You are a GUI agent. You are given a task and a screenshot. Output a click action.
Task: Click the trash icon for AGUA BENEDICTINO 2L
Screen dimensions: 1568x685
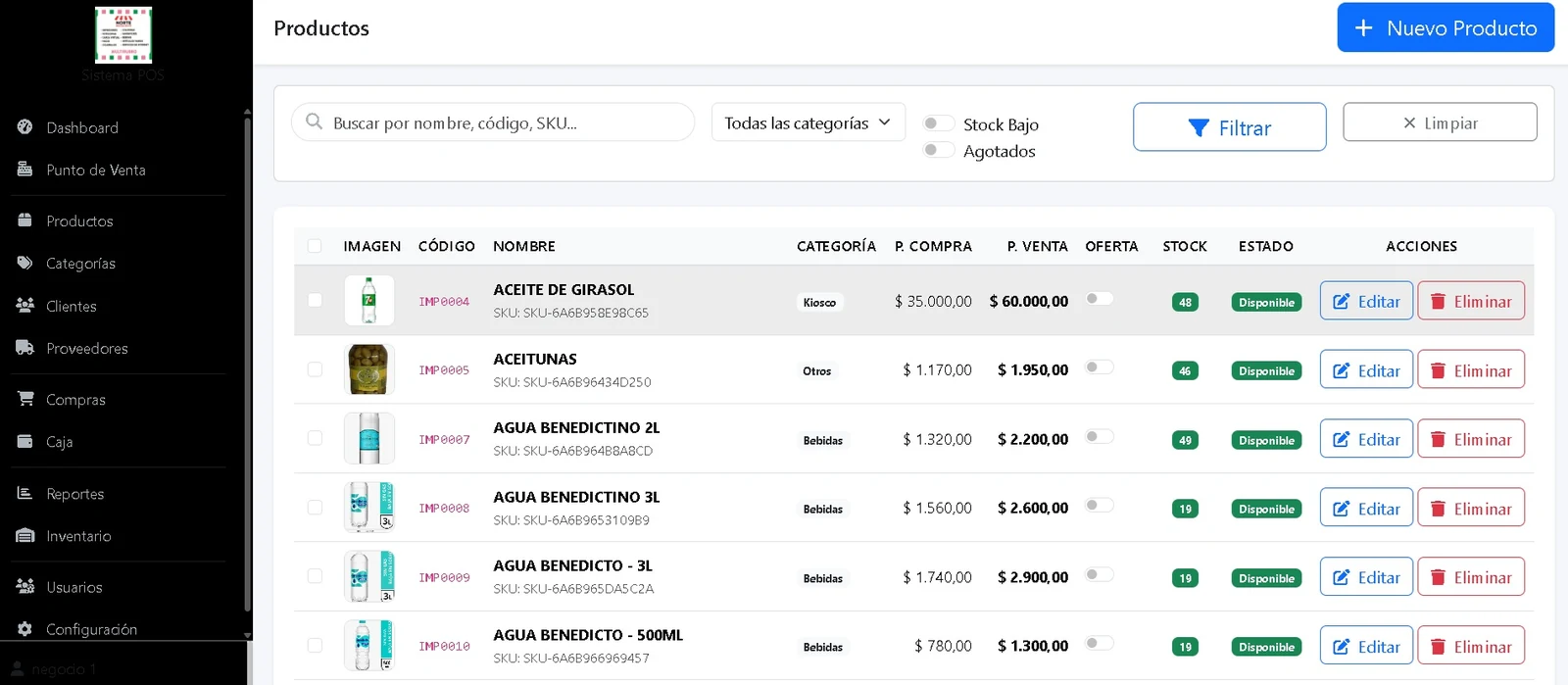point(1438,439)
